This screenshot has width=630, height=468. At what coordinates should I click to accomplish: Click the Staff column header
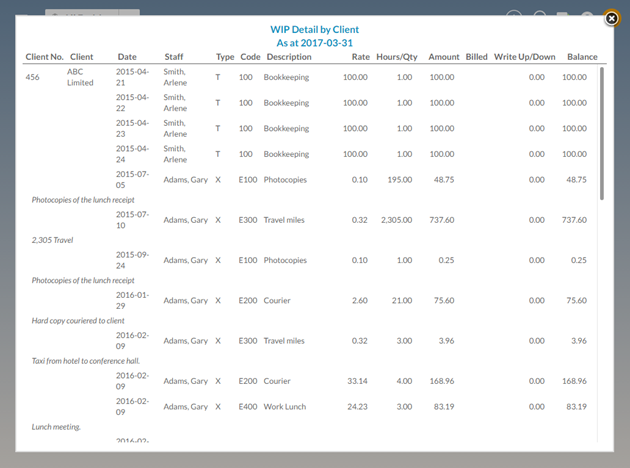174,57
